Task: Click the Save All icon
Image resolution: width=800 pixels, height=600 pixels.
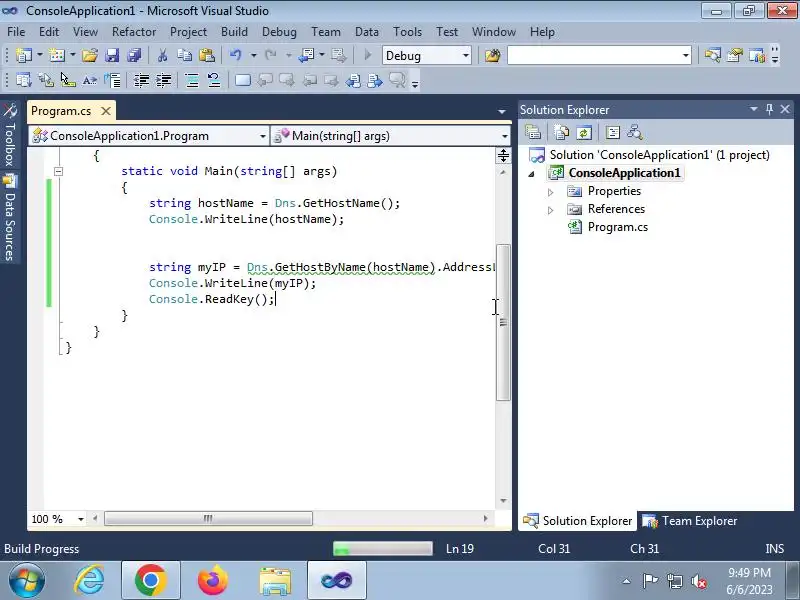Action: pos(134,55)
